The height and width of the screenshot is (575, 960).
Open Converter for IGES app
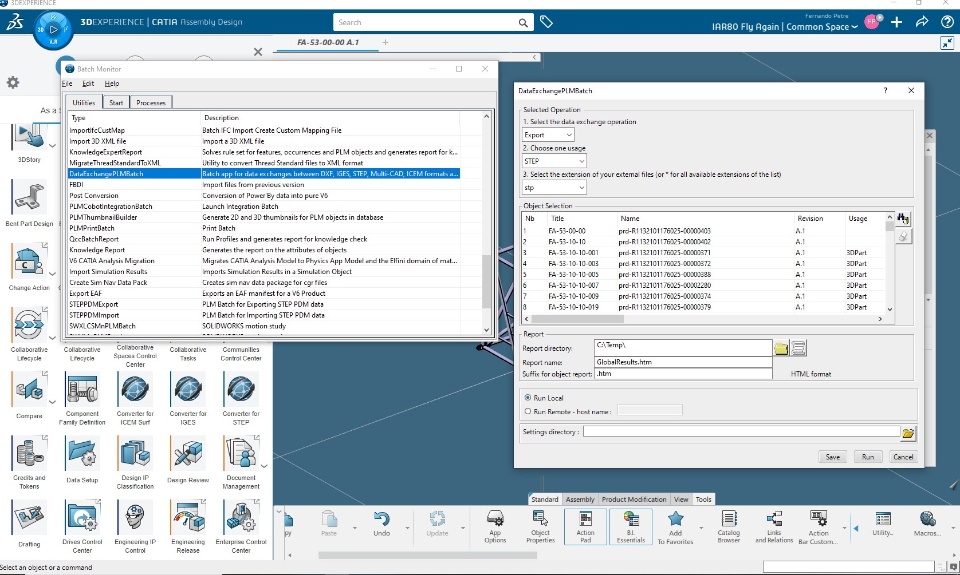click(x=188, y=389)
